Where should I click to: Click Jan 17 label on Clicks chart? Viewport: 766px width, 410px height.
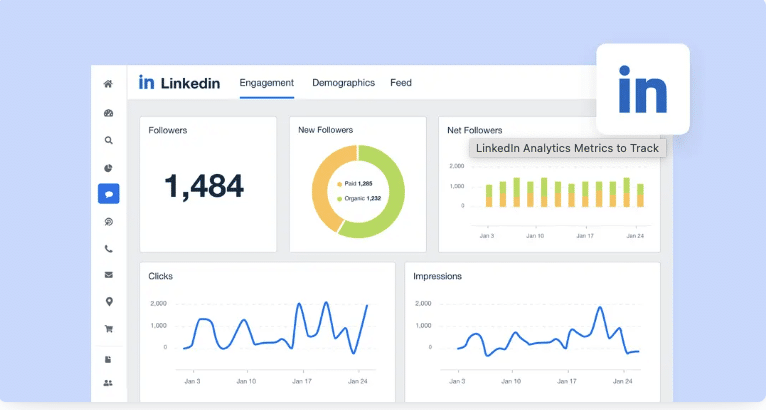301,381
